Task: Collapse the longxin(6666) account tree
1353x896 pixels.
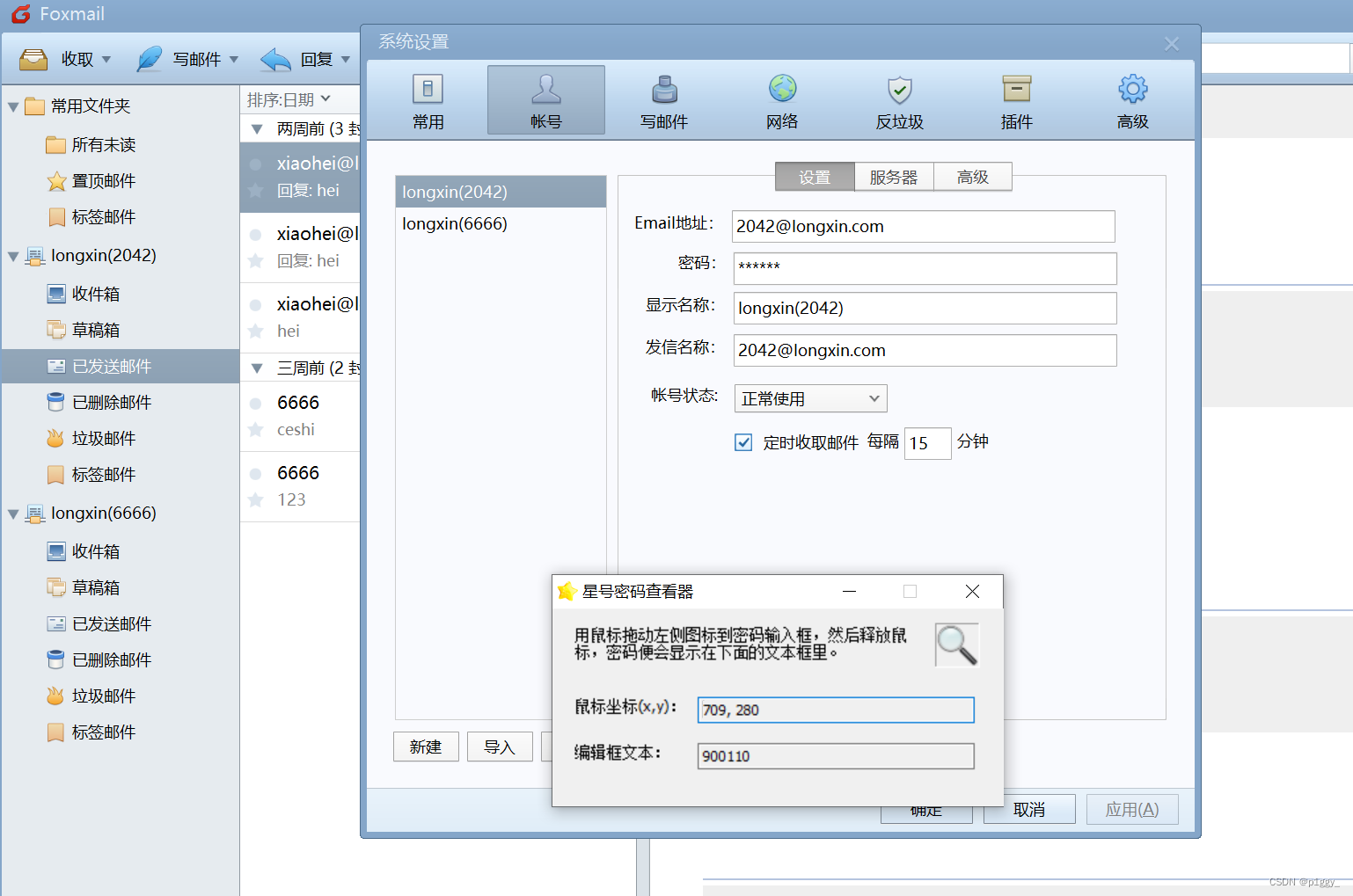Action: [x=13, y=514]
